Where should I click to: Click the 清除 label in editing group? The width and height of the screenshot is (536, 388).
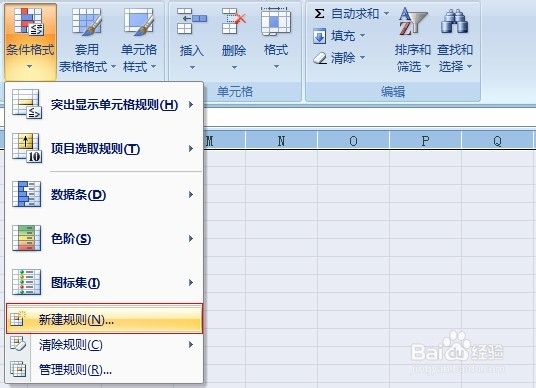[x=343, y=58]
